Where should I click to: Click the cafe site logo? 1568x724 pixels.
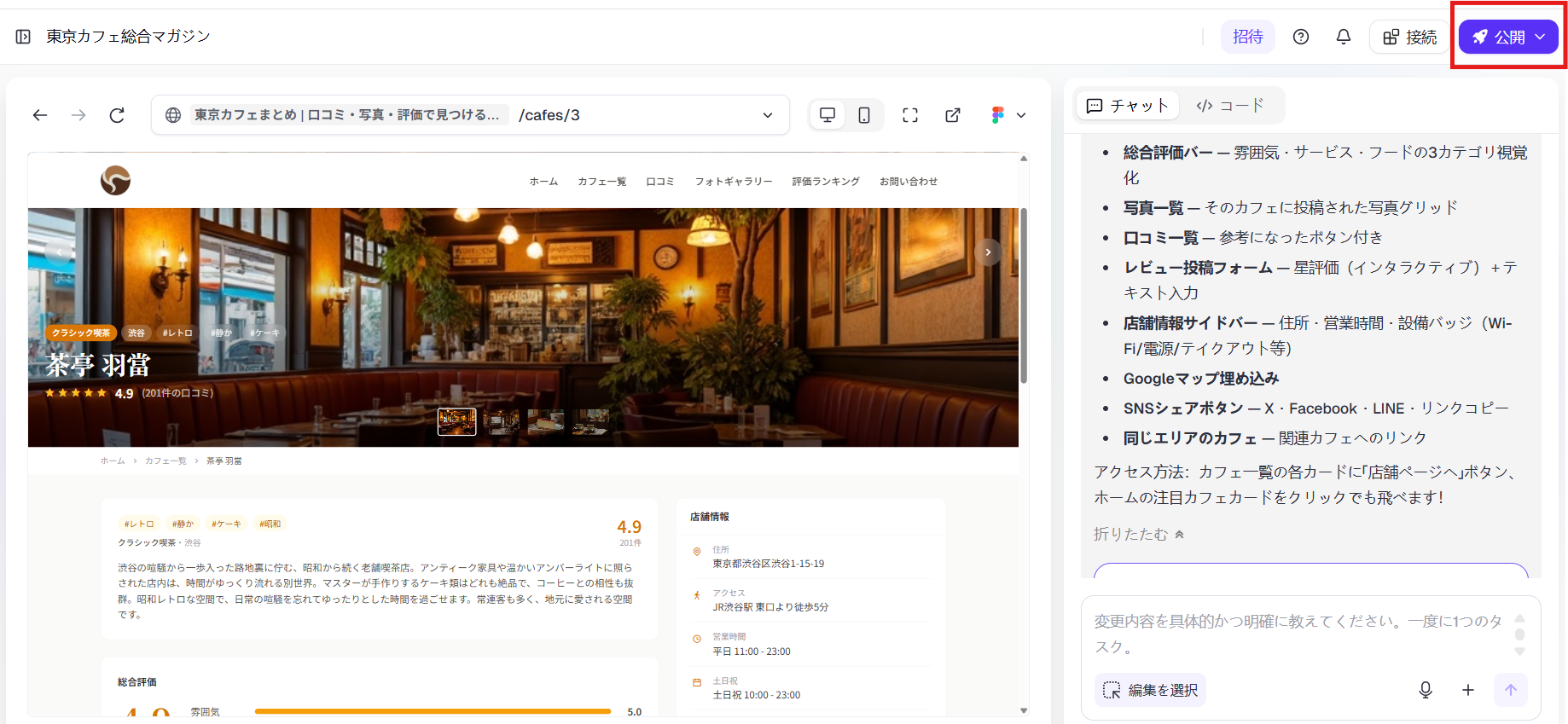(115, 181)
